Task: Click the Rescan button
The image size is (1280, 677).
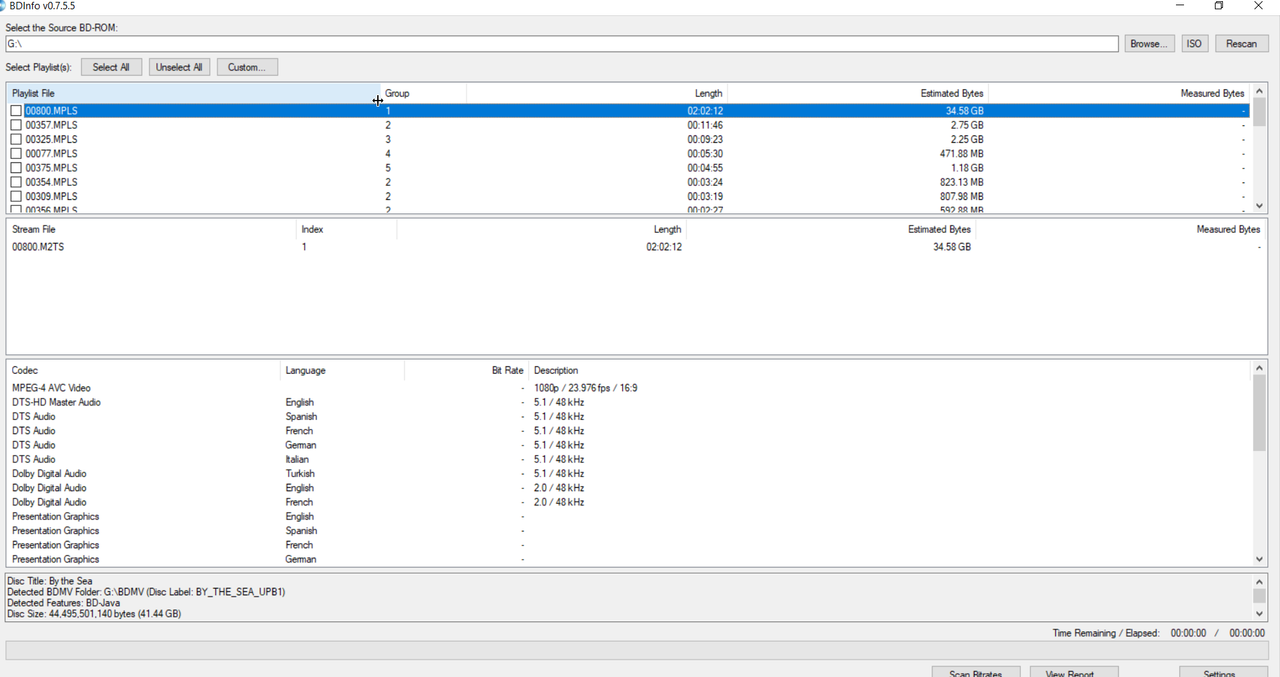Action: (x=1242, y=44)
